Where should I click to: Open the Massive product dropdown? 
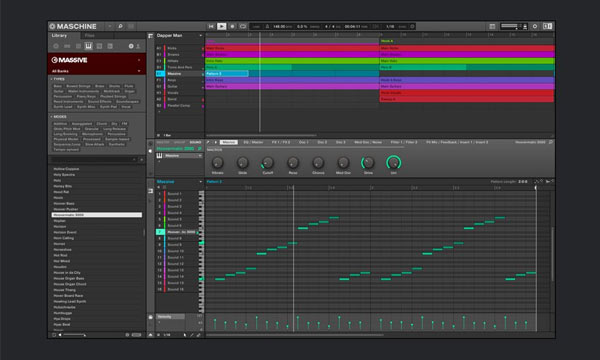pyautogui.click(x=139, y=60)
